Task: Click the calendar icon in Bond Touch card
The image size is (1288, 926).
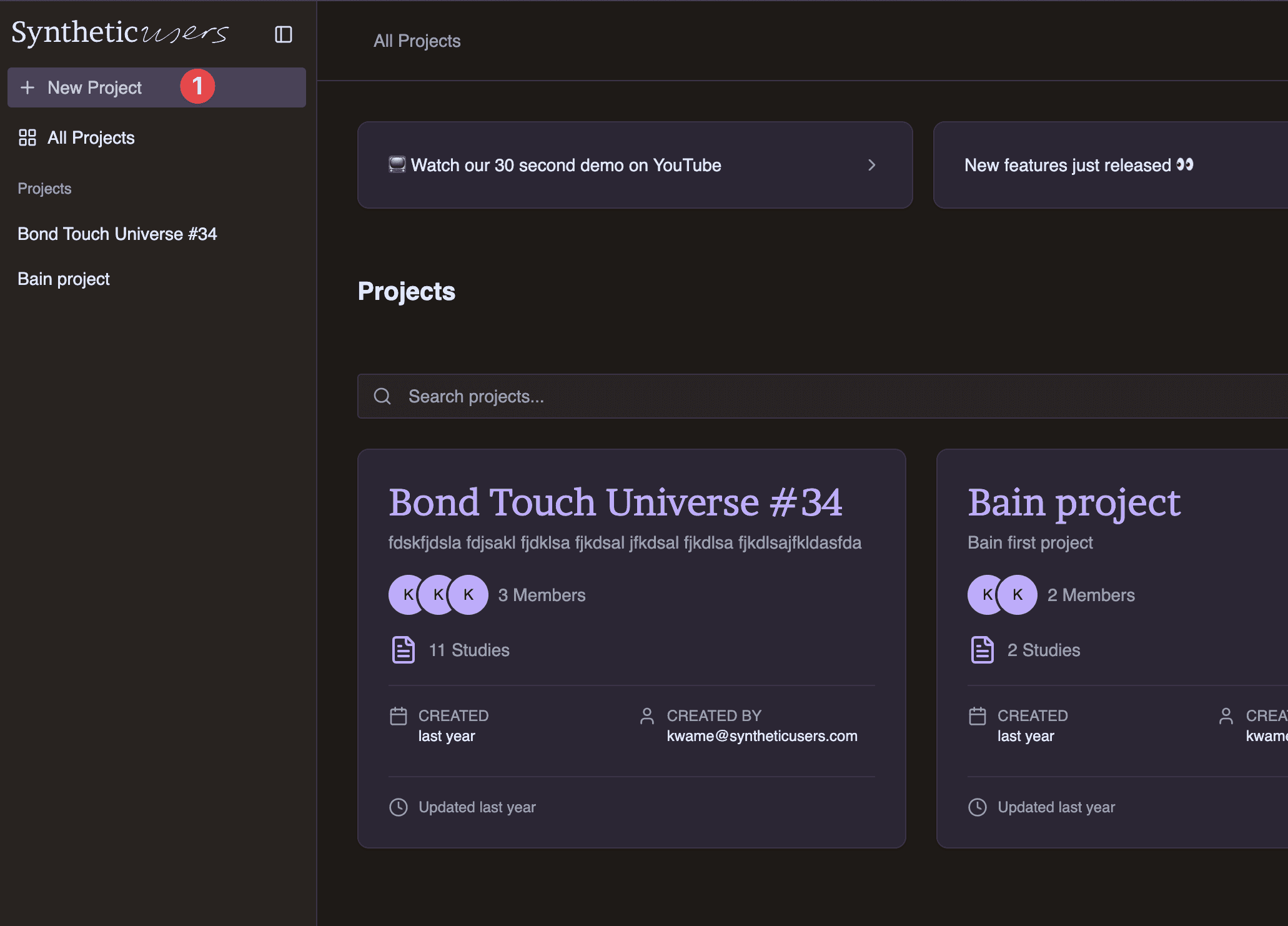Action: [x=399, y=716]
